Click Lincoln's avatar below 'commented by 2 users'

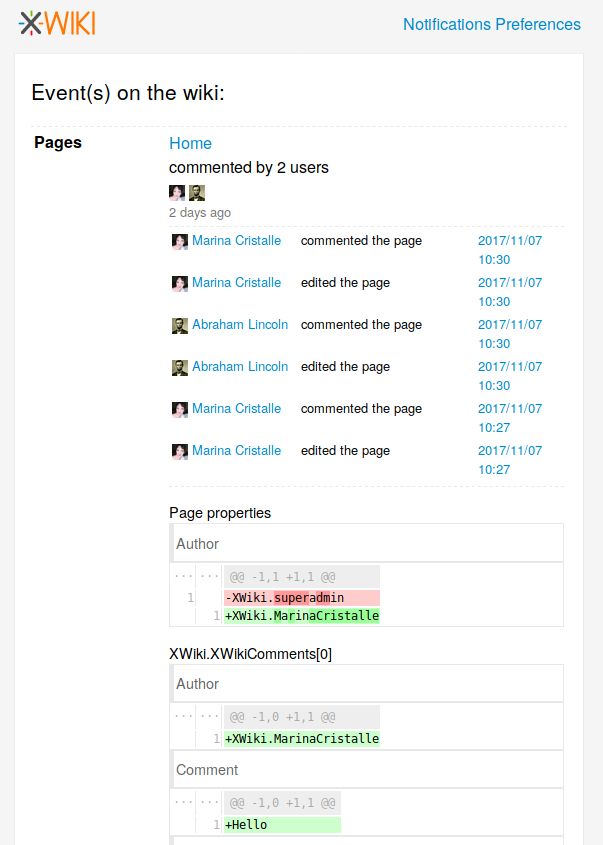pos(197,193)
